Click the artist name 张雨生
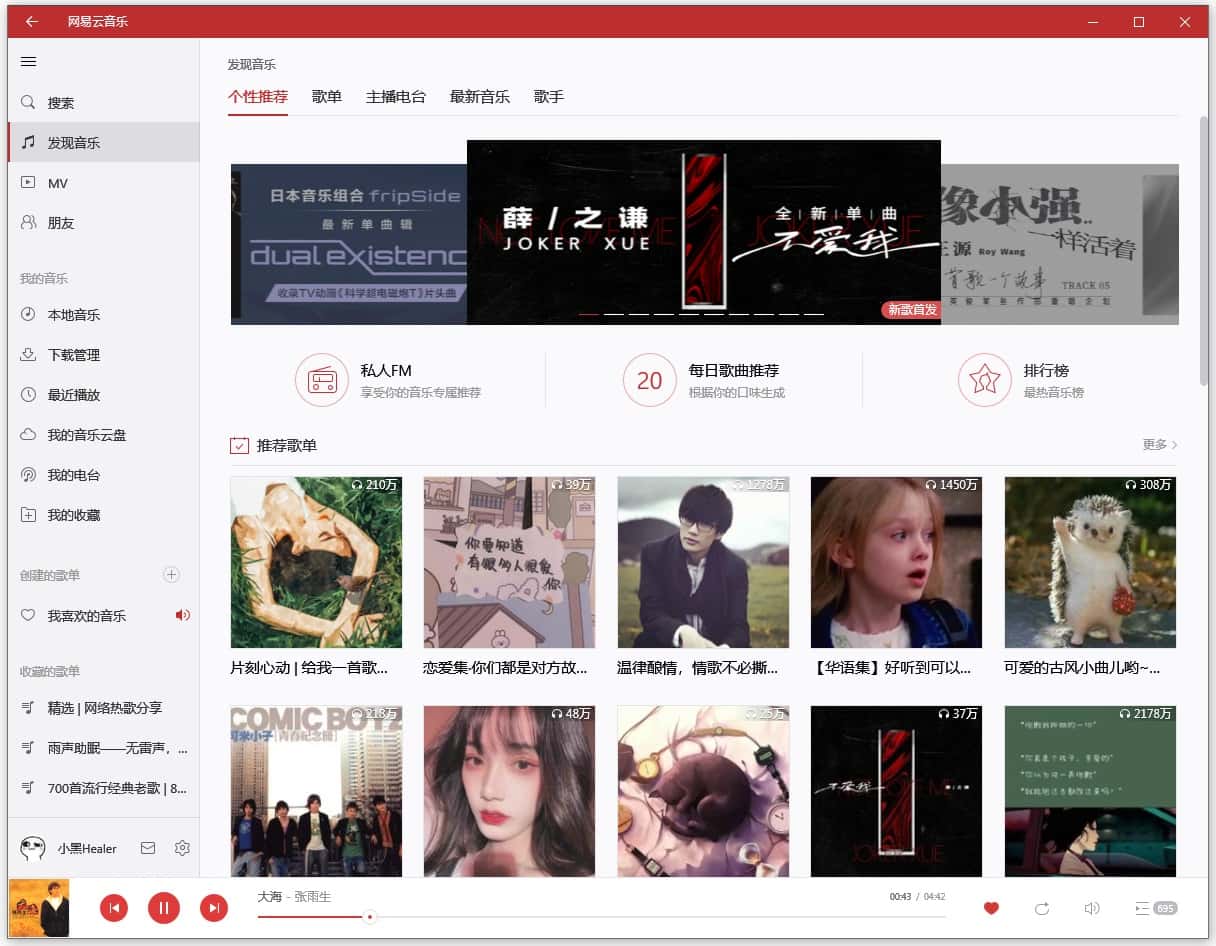The height and width of the screenshot is (946, 1216). click(x=312, y=897)
